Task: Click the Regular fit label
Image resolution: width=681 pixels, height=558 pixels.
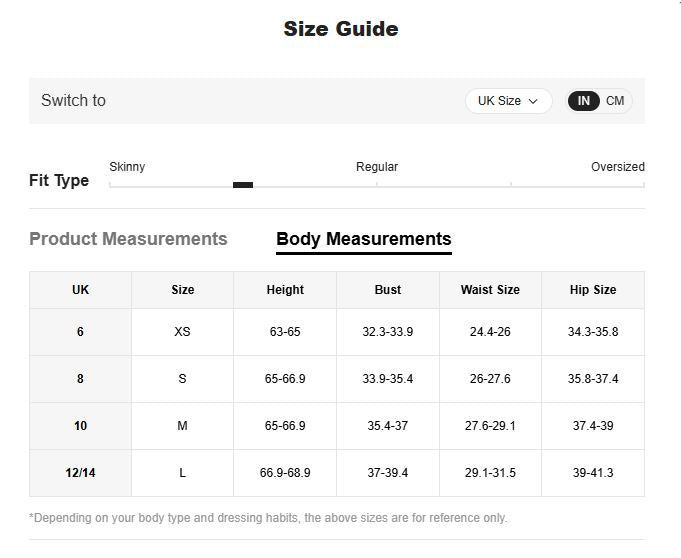Action: [377, 167]
